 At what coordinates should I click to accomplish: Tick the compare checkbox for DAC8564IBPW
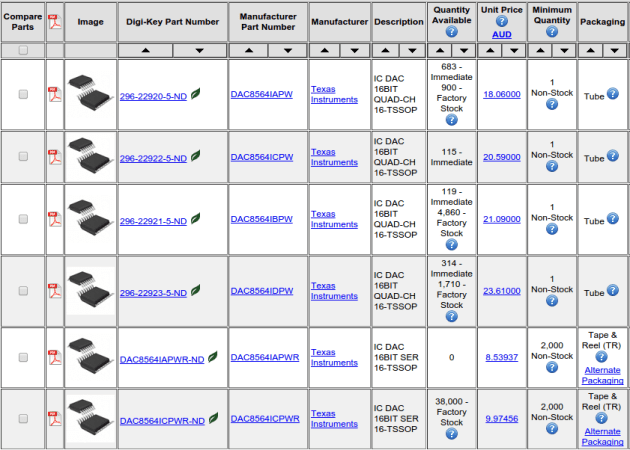(x=23, y=219)
